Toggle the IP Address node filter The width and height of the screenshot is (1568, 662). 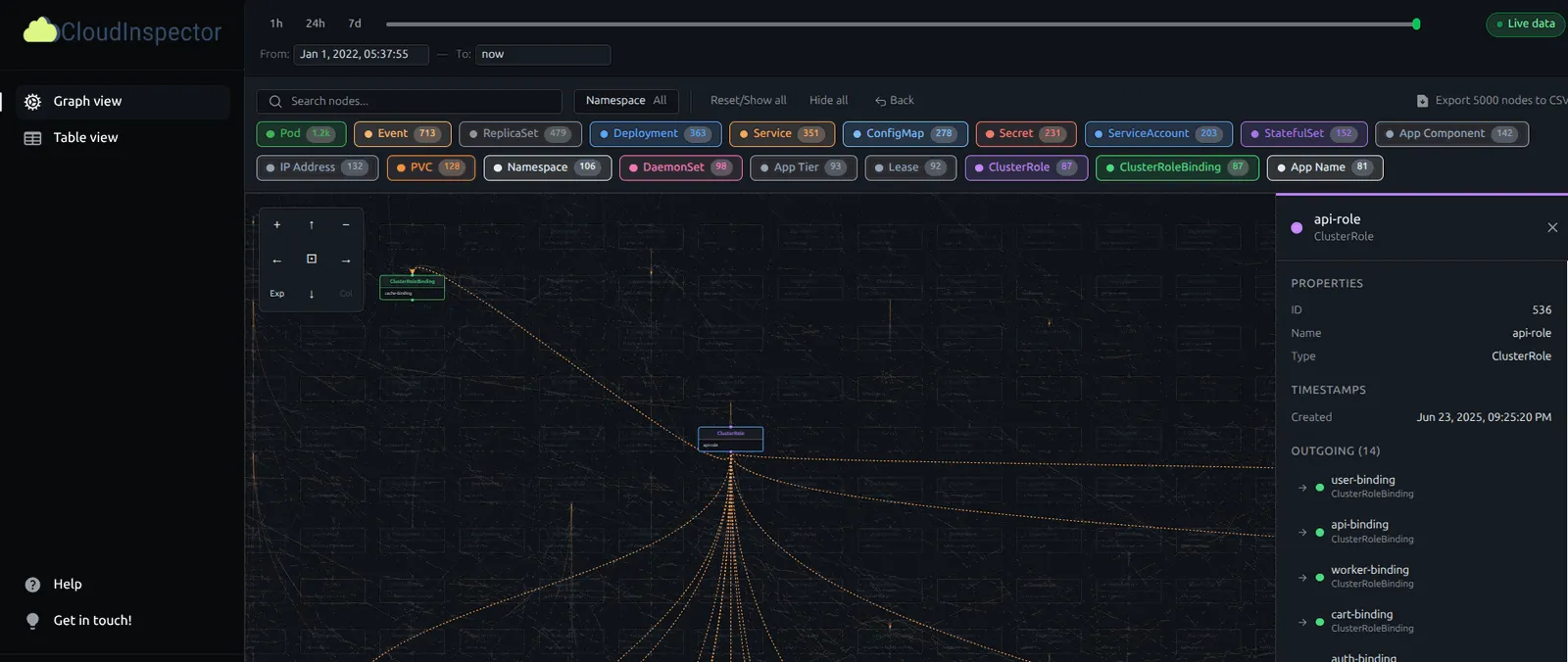click(x=318, y=168)
